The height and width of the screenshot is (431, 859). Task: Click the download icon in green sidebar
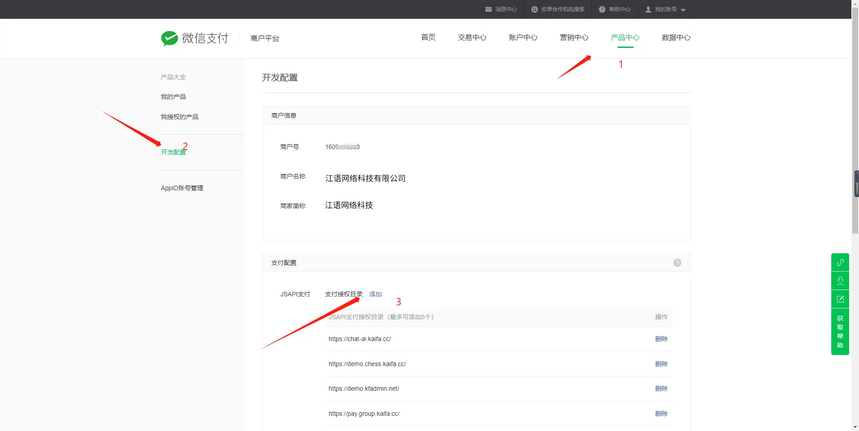tap(840, 280)
